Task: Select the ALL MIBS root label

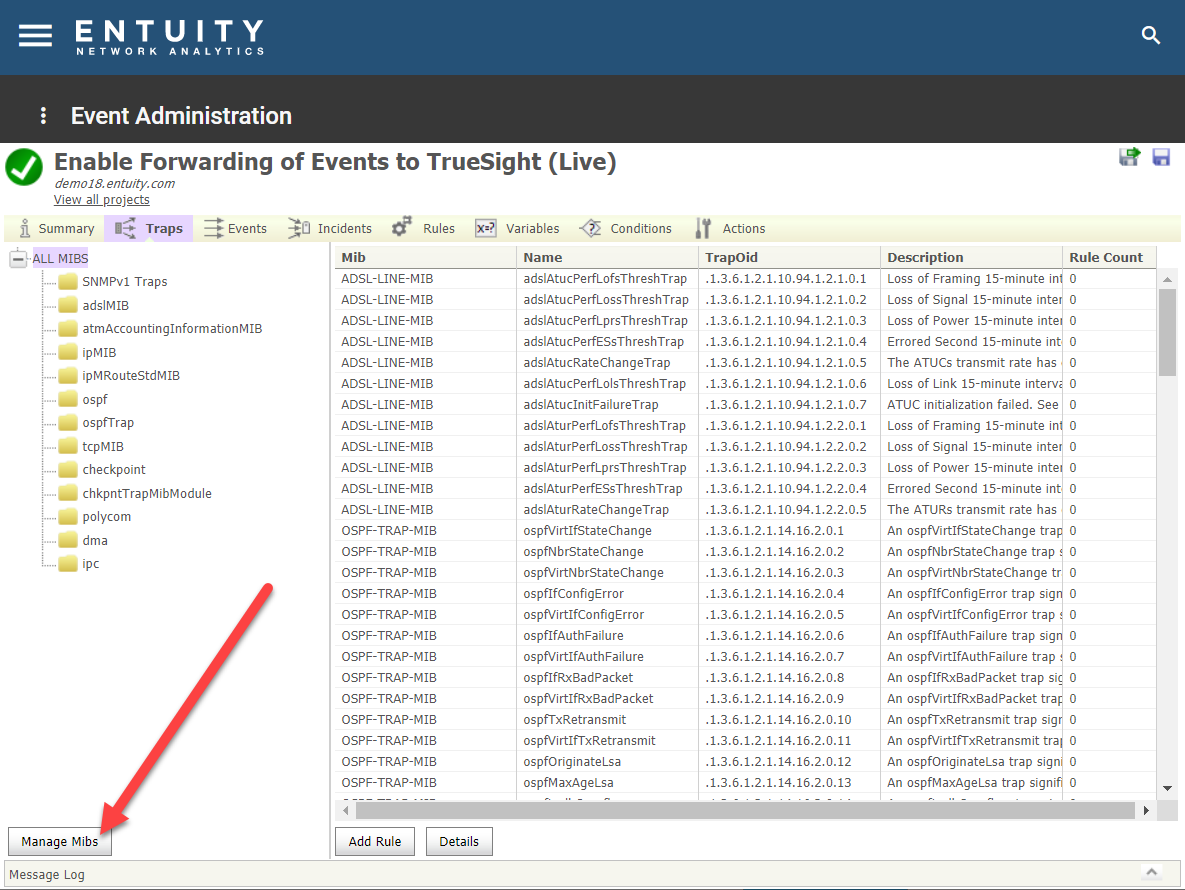Action: 60,258
